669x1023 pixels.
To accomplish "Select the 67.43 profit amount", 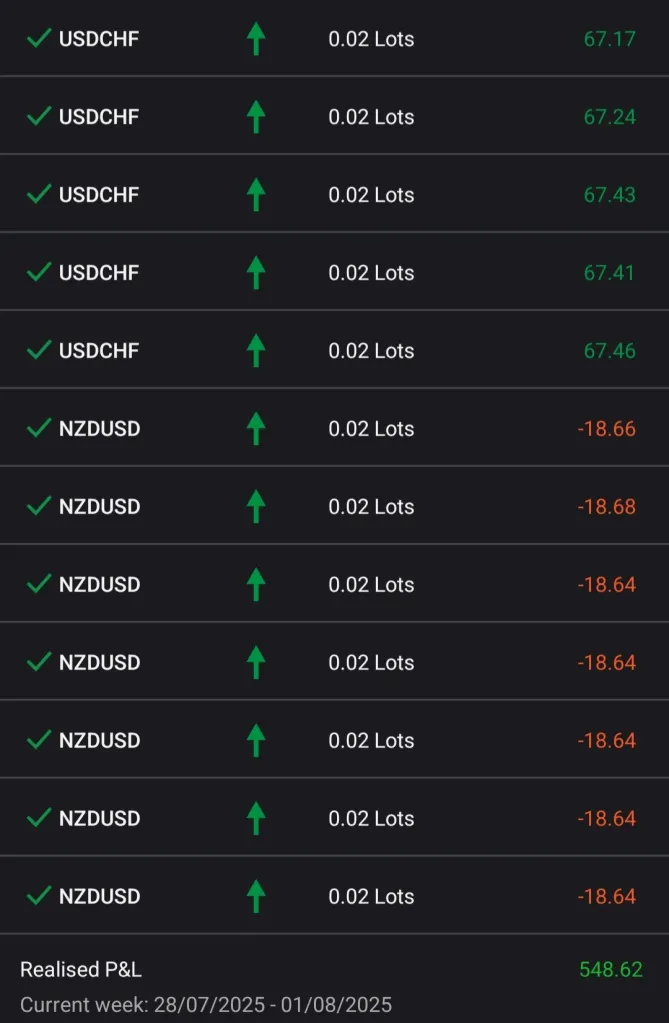I will (609, 195).
